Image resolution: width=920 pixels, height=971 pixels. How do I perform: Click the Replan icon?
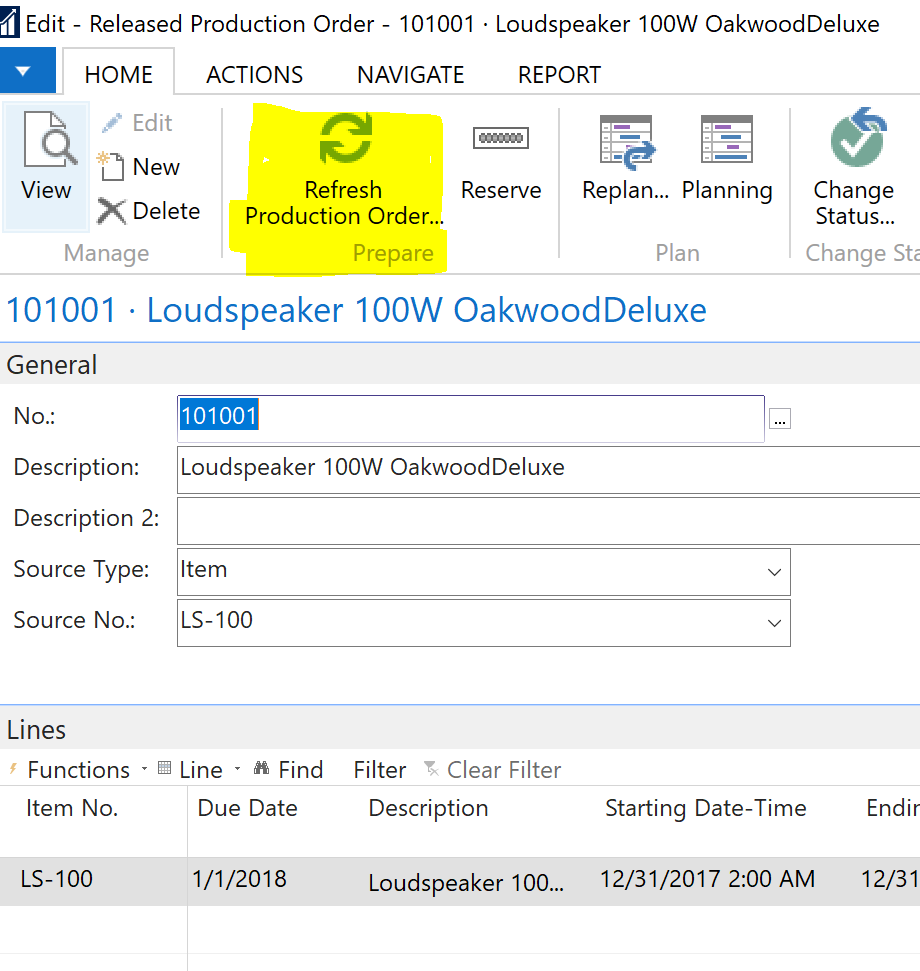point(627,142)
